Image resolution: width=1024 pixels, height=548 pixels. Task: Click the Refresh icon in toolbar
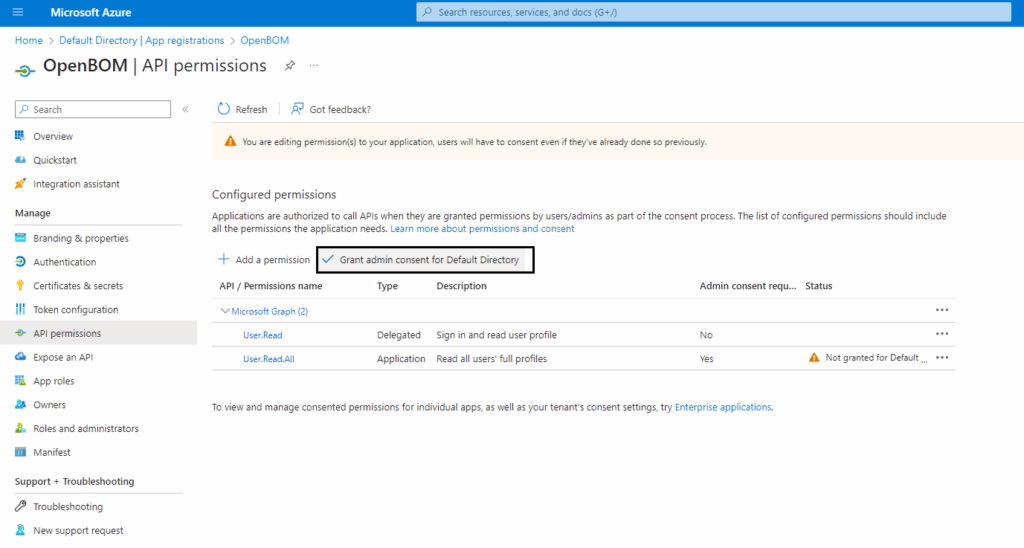coord(223,108)
